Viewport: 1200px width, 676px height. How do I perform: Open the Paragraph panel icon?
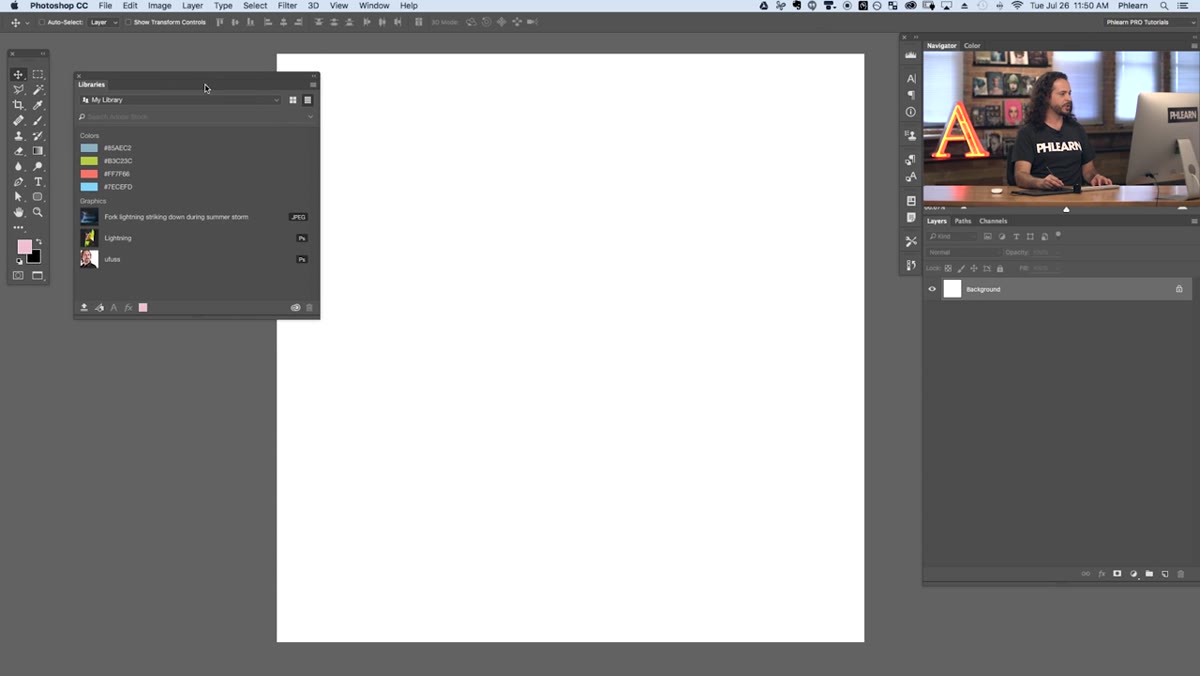(911, 95)
